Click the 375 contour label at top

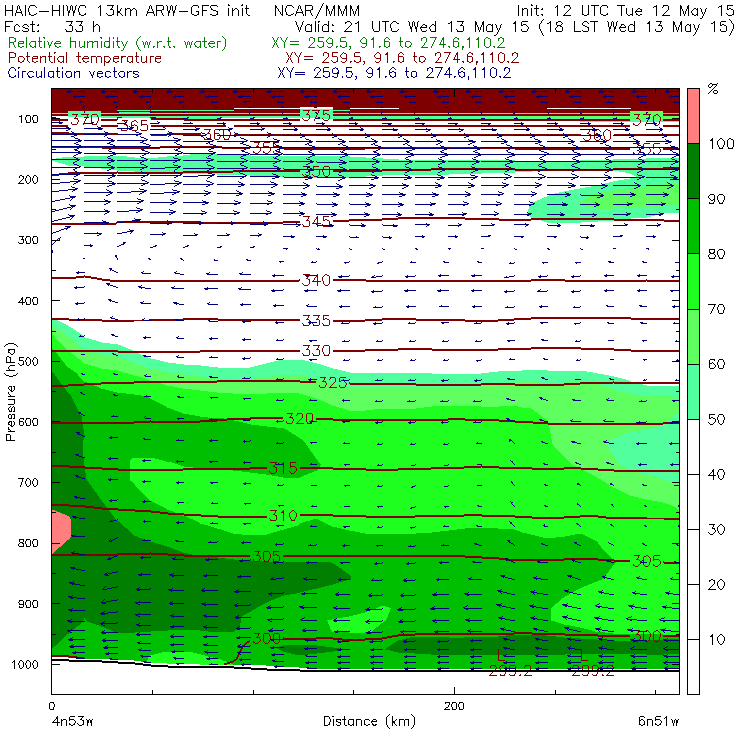tap(316, 115)
